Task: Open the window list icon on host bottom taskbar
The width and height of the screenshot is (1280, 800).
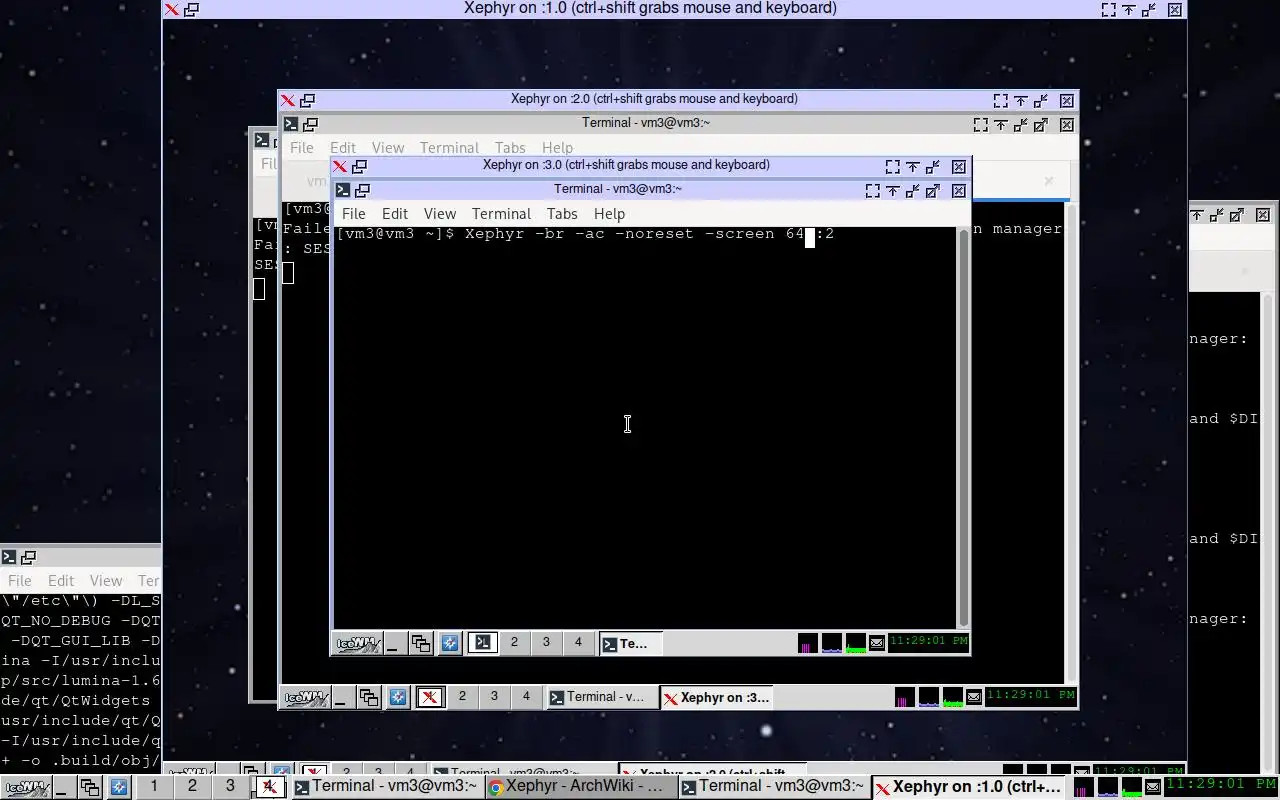Action: (x=89, y=787)
